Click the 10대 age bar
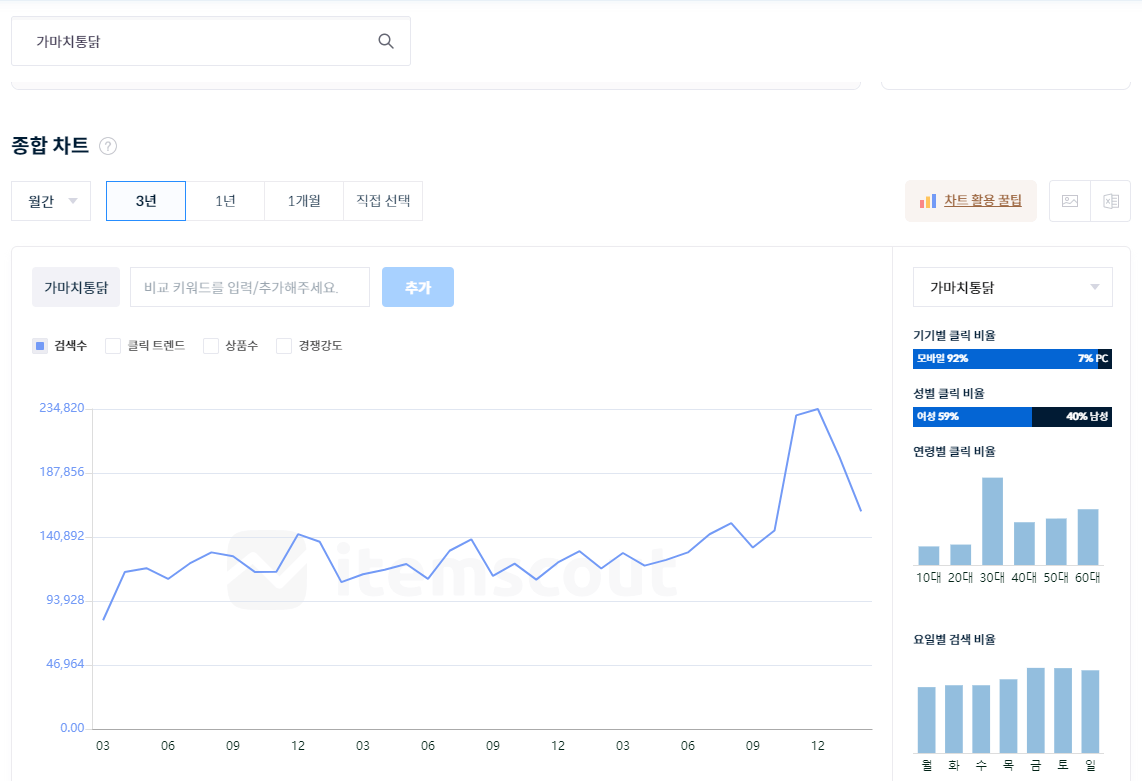This screenshot has height=781, width=1142. coord(929,556)
